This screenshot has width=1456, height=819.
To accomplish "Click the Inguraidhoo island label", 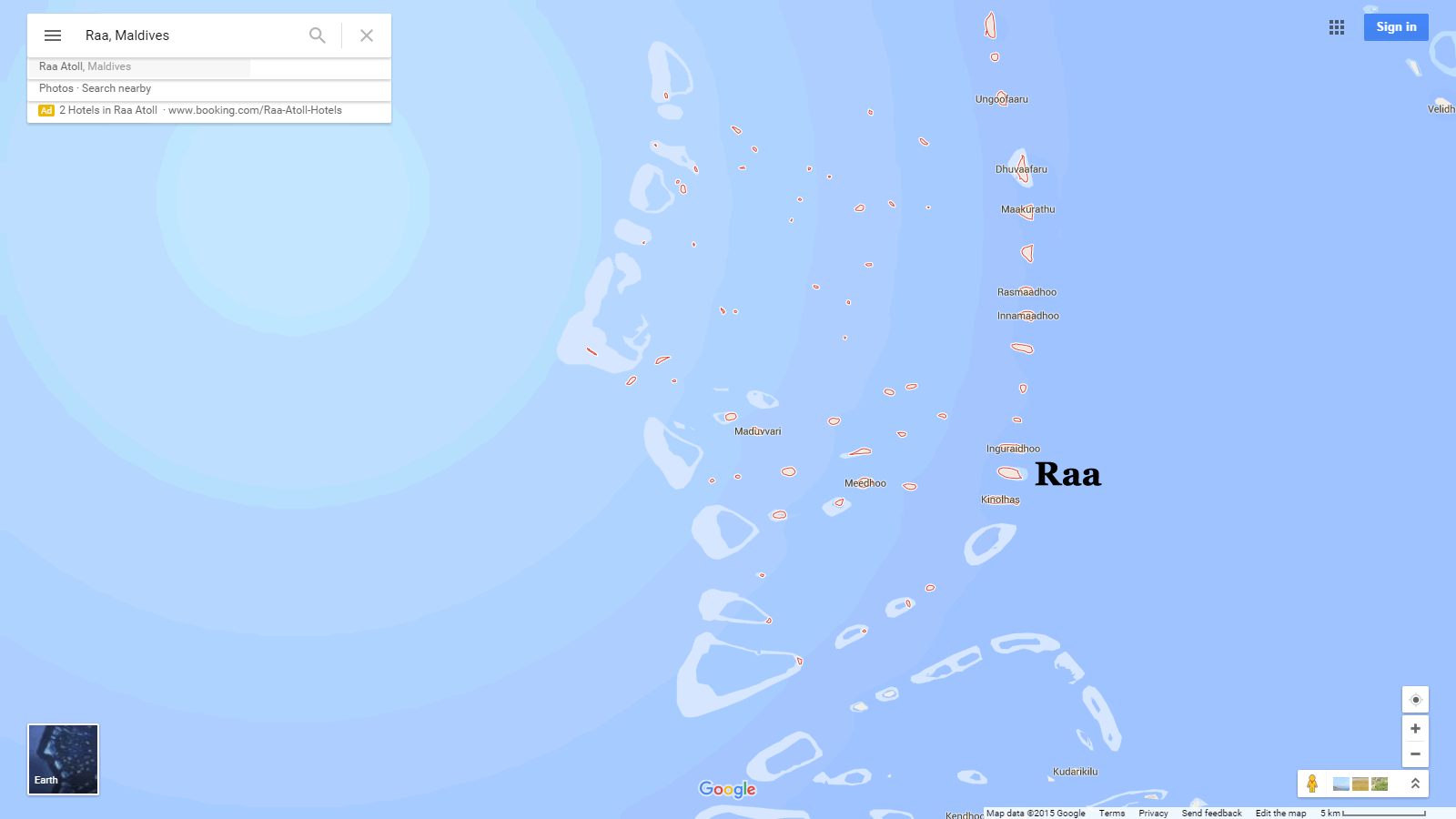I will pos(1013,449).
